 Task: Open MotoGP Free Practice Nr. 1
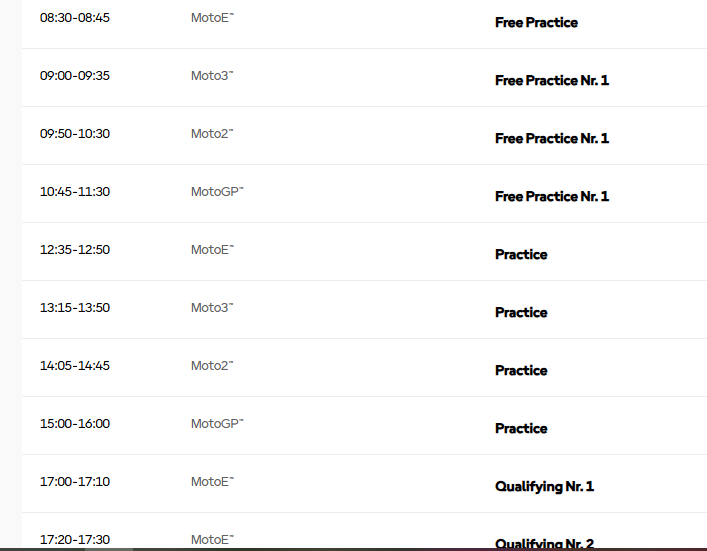click(552, 196)
